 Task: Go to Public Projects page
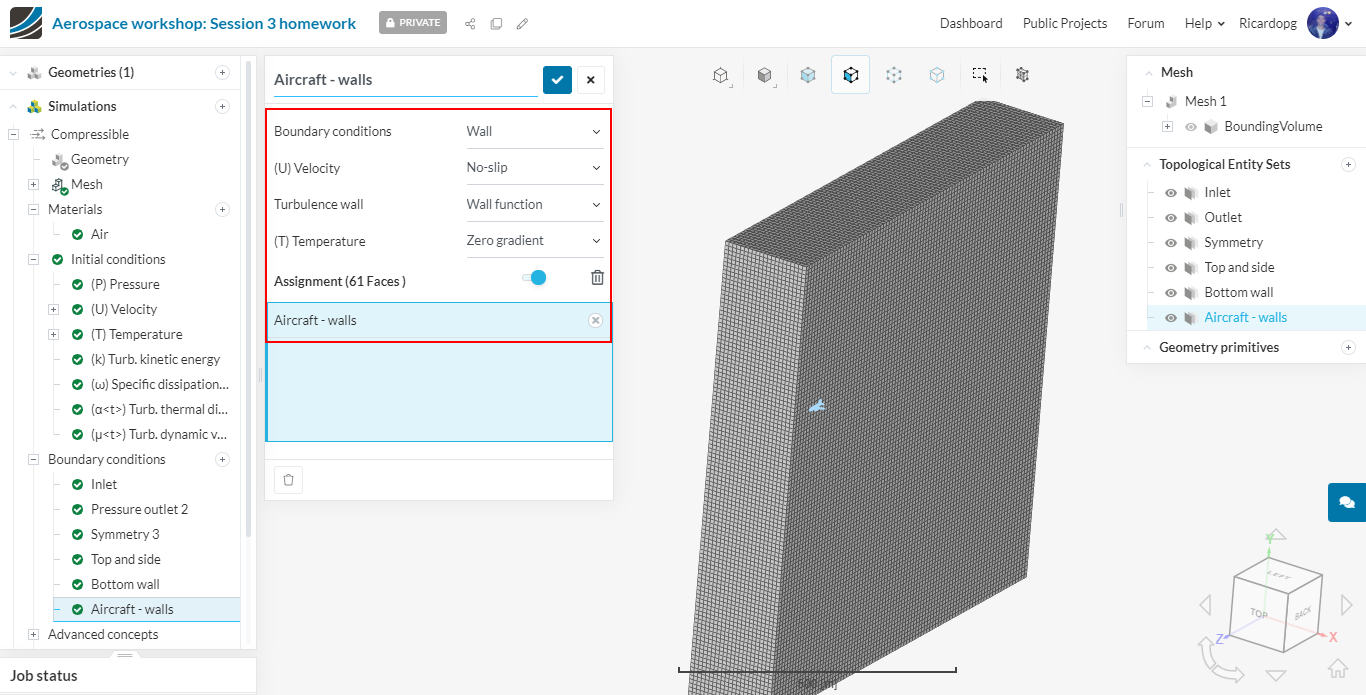(x=1064, y=23)
